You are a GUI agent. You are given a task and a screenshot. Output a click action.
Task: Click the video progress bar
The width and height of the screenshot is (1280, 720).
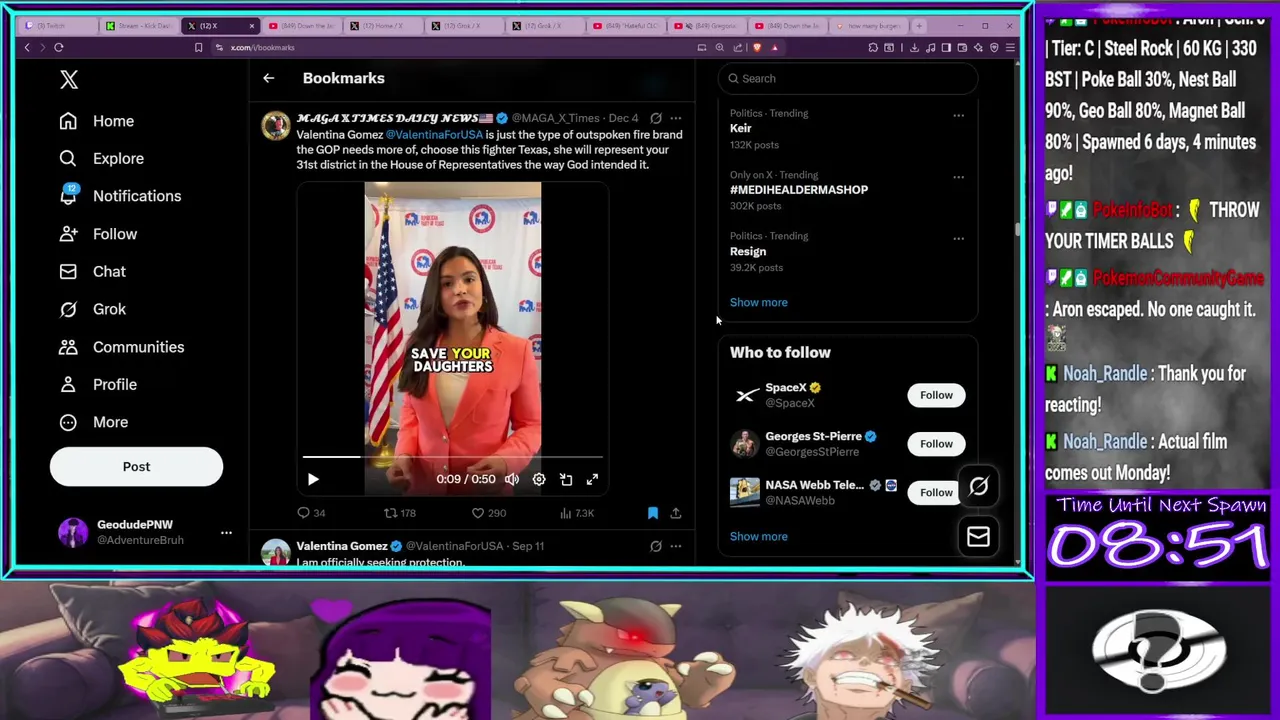[453, 457]
